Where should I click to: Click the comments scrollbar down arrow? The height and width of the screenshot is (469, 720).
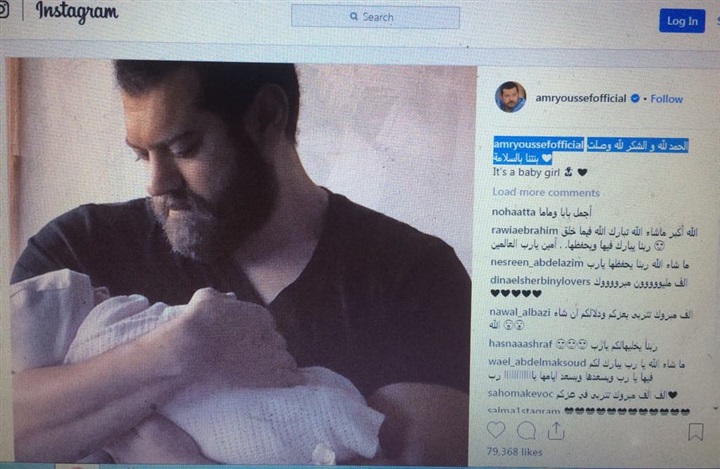[715, 408]
